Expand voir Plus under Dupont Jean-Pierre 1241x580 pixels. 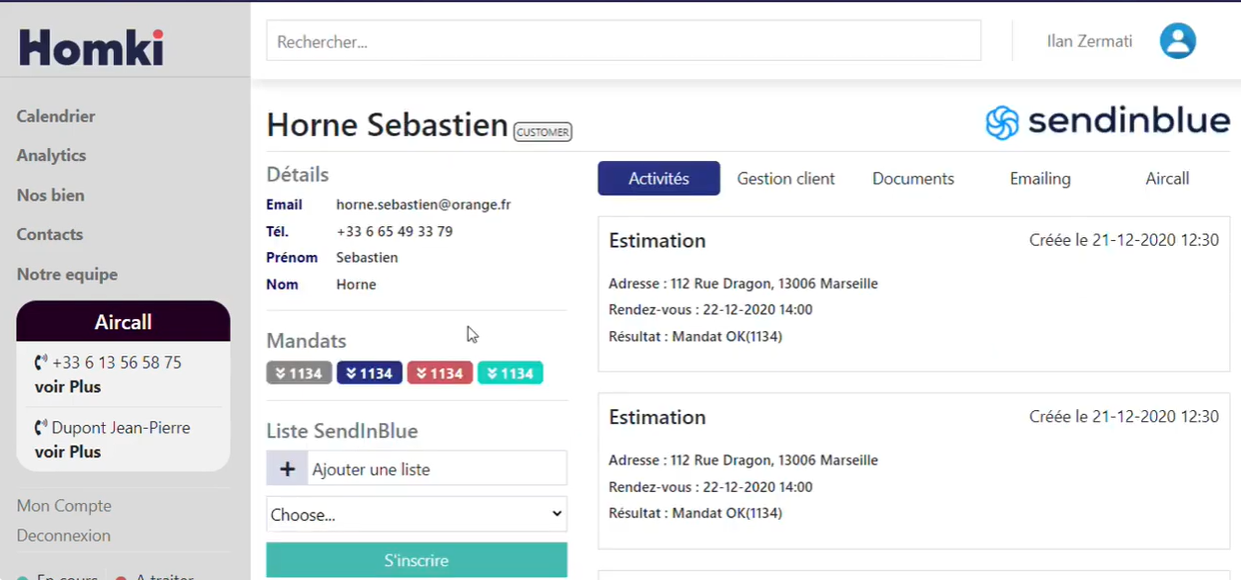pos(68,452)
